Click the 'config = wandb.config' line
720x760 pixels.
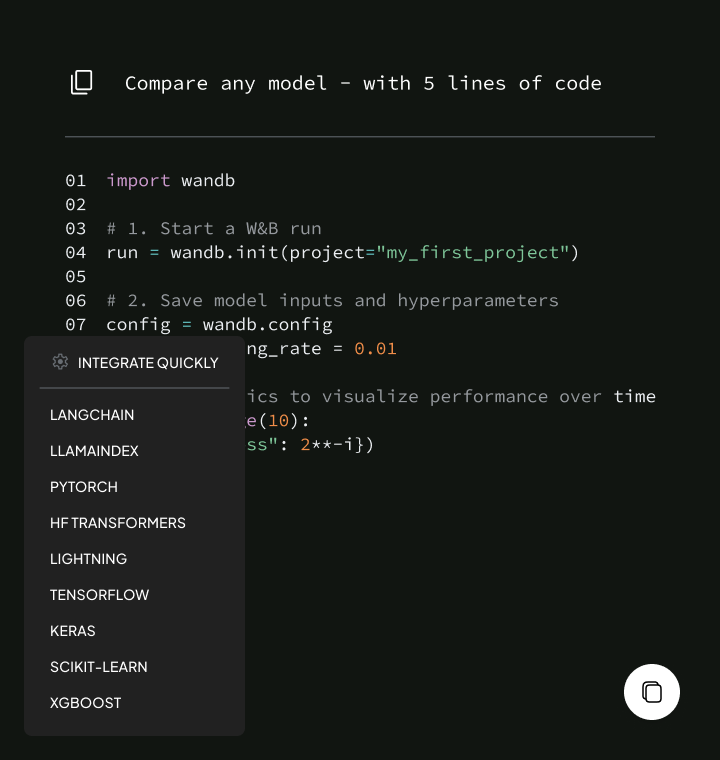pyautogui.click(x=219, y=325)
